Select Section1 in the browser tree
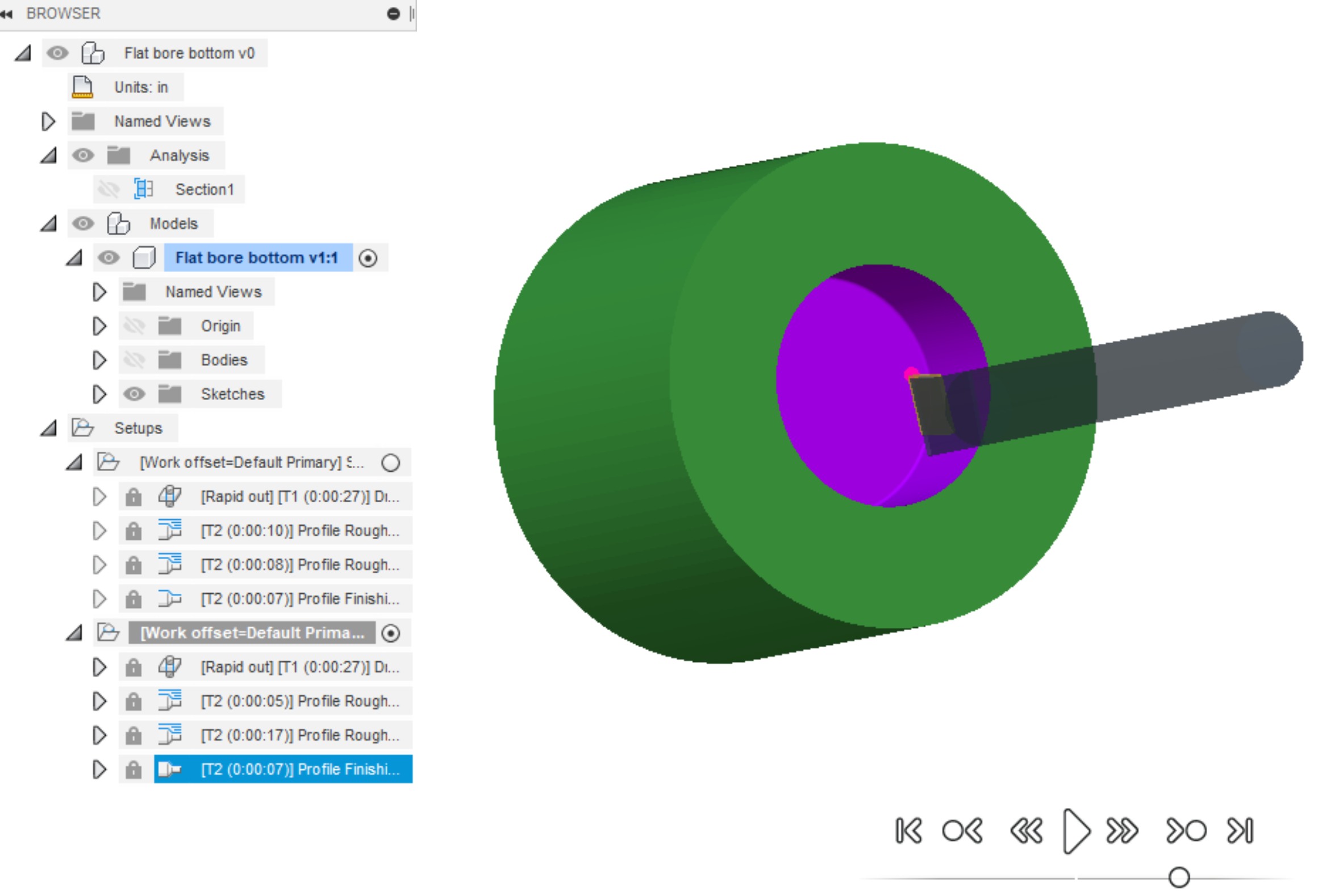1343x896 pixels. 205,189
